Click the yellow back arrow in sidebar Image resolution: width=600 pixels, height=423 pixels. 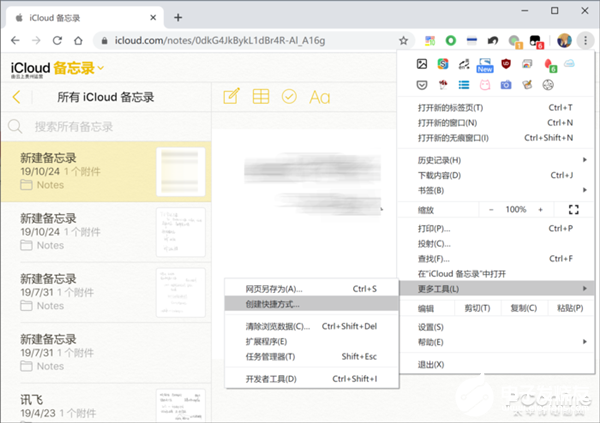[16, 97]
